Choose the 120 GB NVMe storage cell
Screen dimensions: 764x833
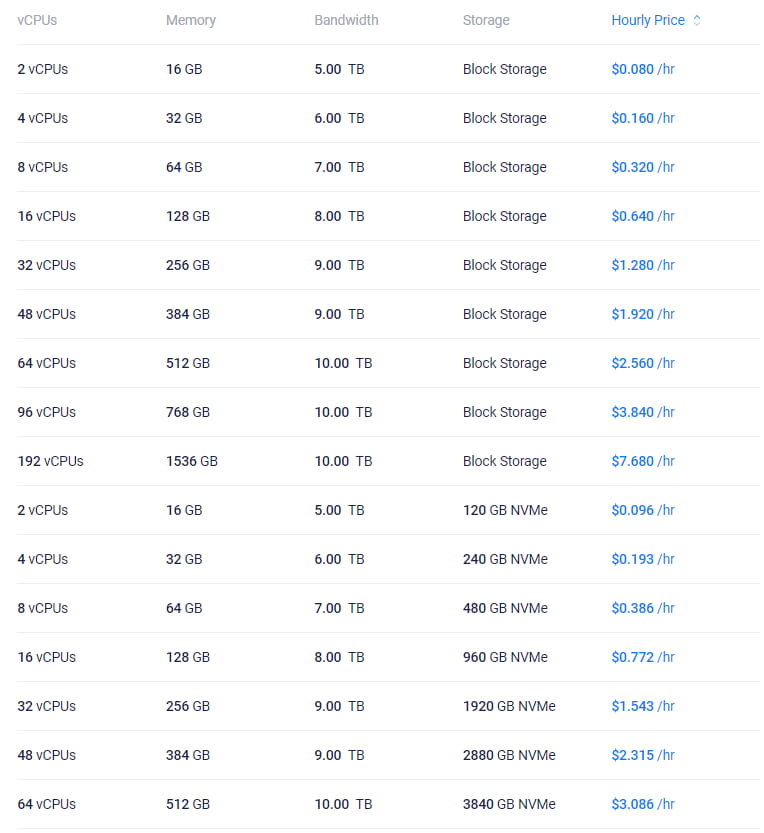point(505,510)
